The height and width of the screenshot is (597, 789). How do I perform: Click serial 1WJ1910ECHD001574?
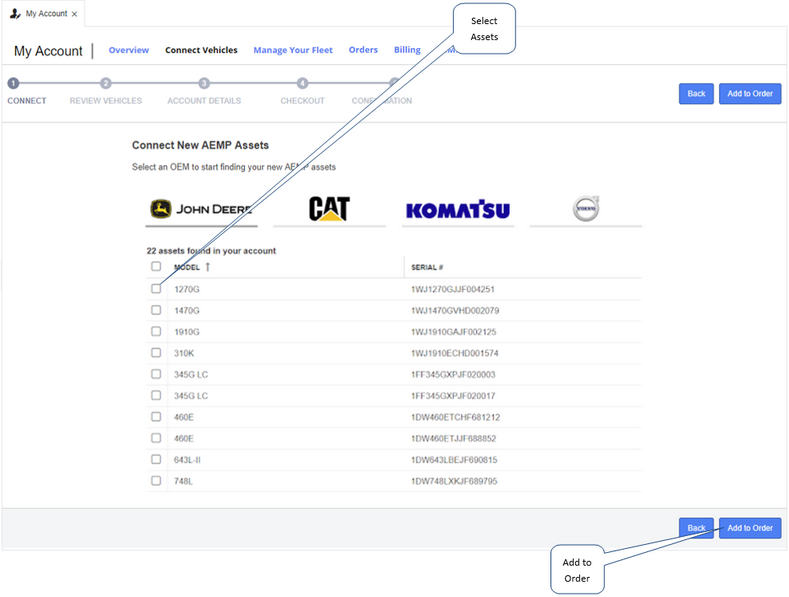pos(454,353)
